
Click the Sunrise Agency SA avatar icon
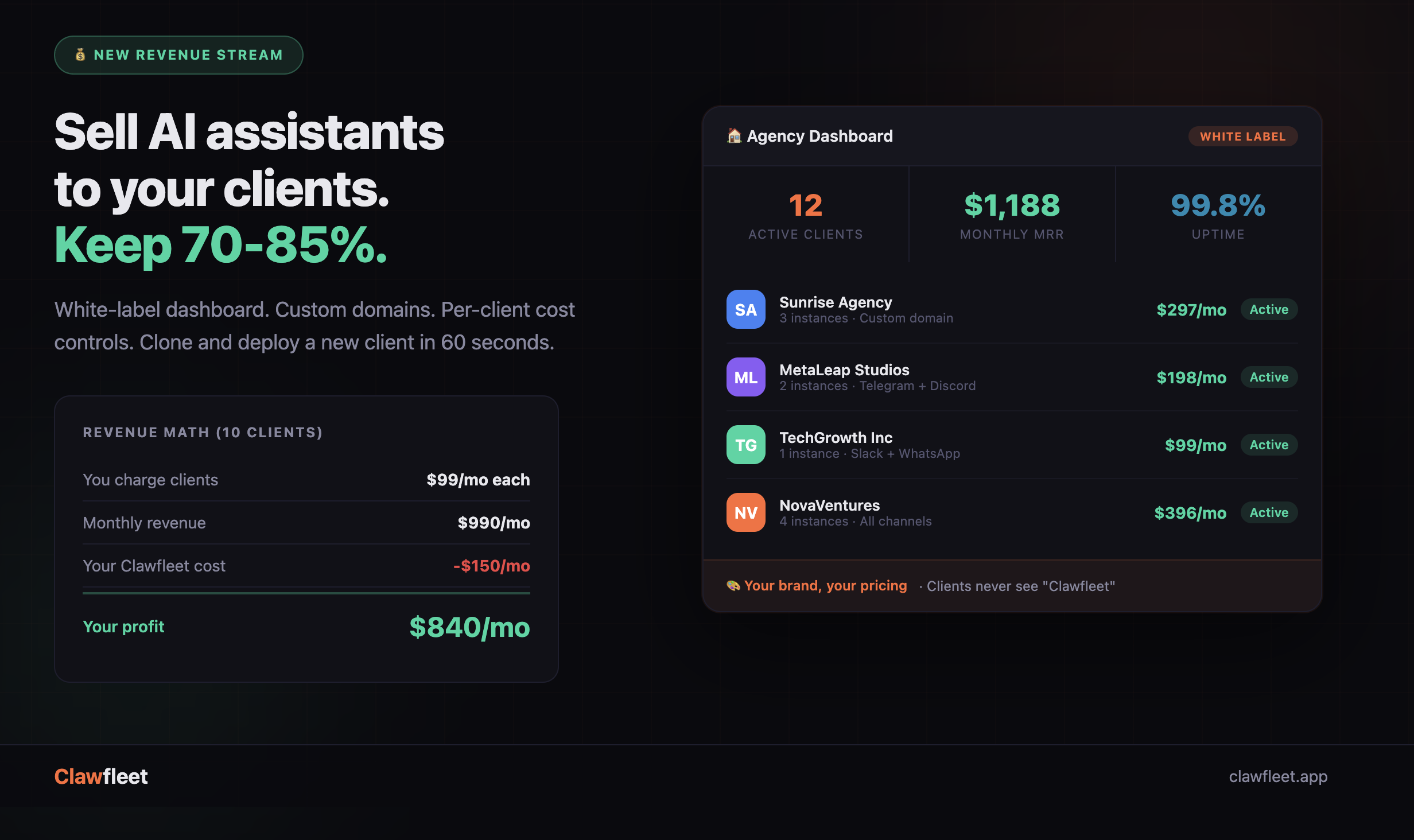[745, 309]
